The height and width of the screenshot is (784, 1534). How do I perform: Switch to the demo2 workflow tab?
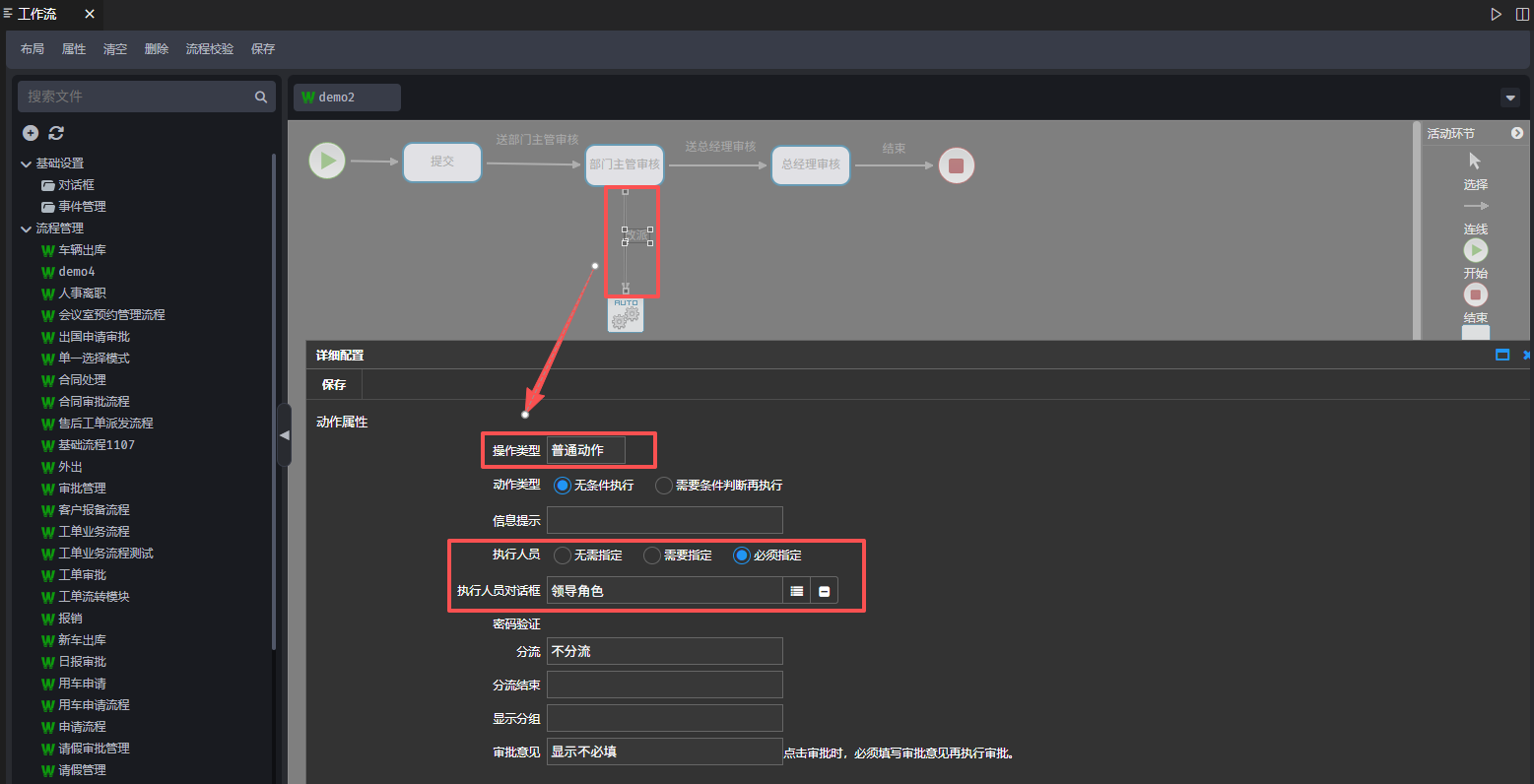pos(346,98)
